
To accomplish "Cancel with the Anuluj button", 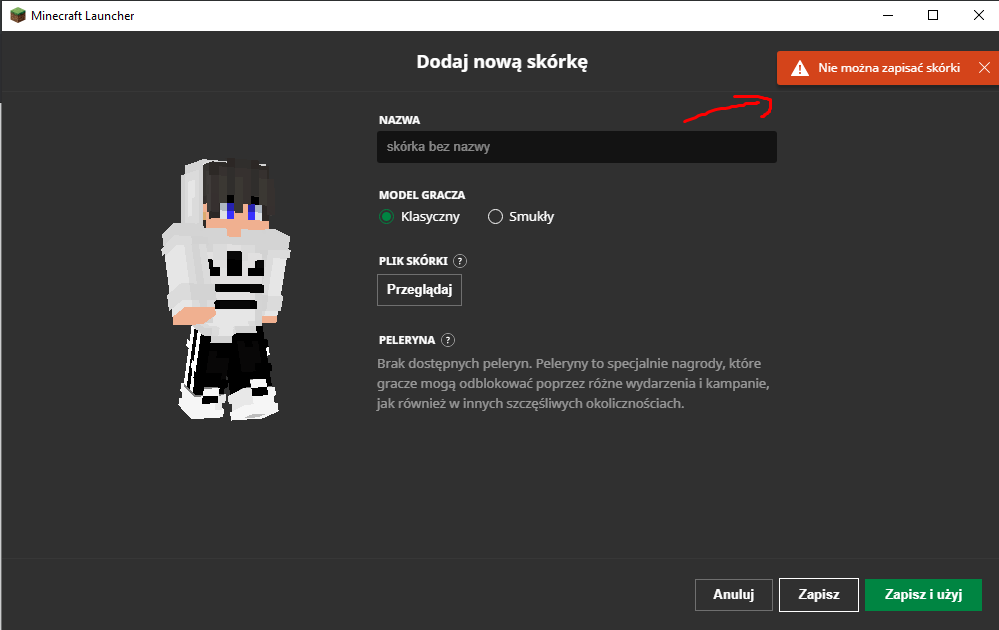I will click(733, 594).
